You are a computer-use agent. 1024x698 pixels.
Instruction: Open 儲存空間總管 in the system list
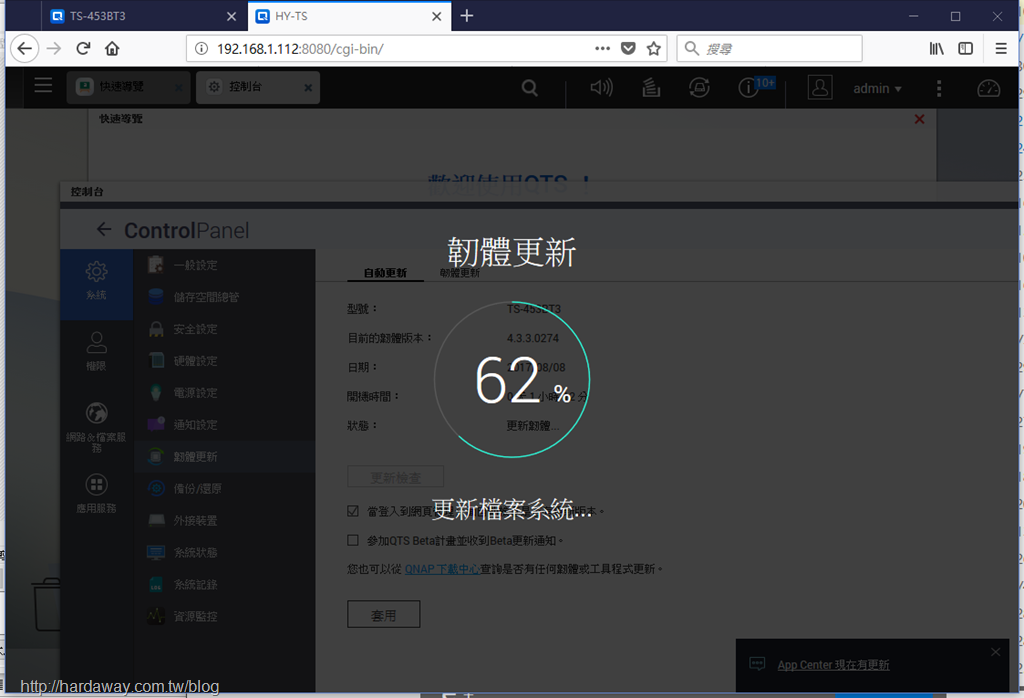(224, 297)
